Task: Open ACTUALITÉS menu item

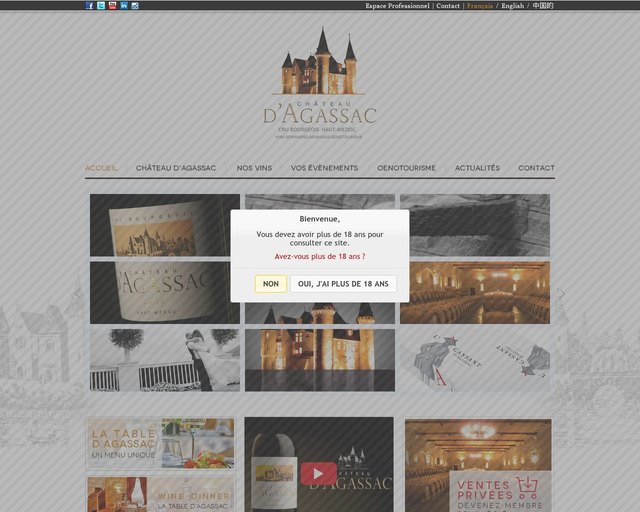Action: 477,168
